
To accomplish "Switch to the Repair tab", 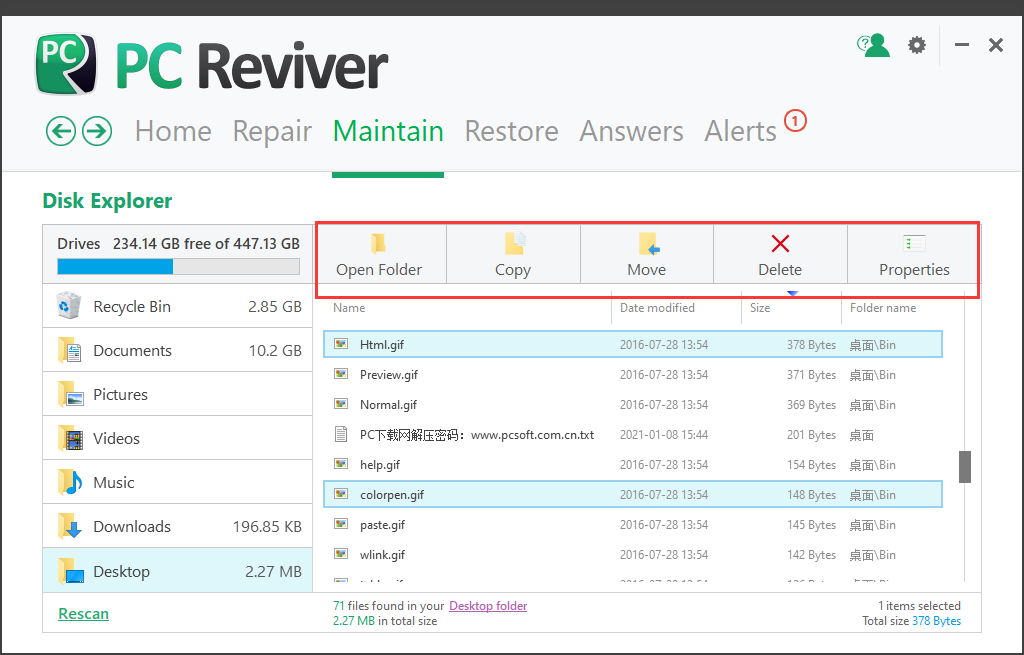I will pyautogui.click(x=272, y=131).
